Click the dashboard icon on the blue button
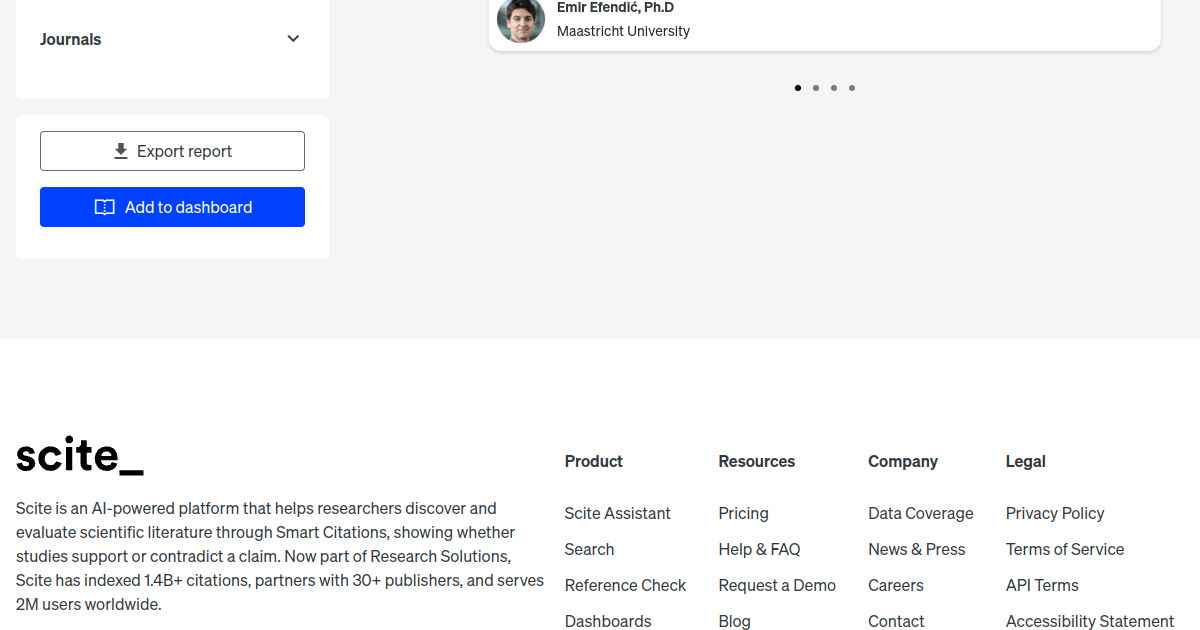Image resolution: width=1200 pixels, height=630 pixels. [x=104, y=207]
